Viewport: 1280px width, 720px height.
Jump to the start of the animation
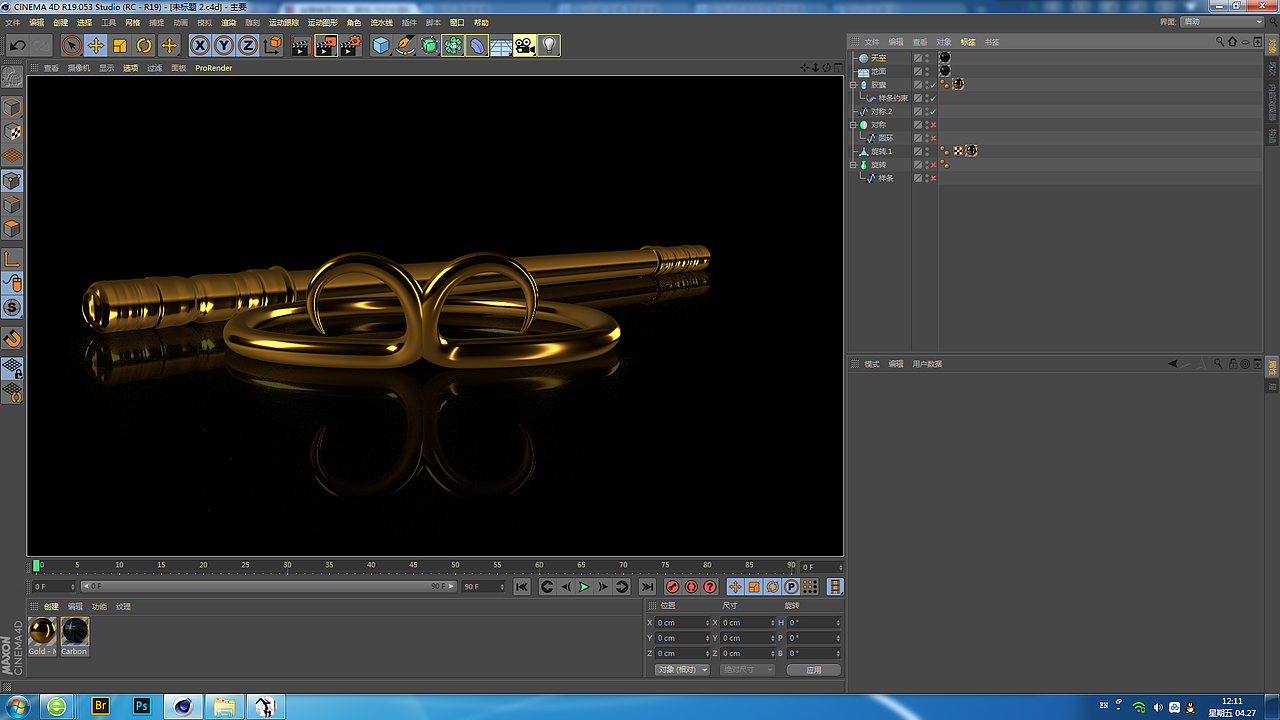tap(522, 587)
